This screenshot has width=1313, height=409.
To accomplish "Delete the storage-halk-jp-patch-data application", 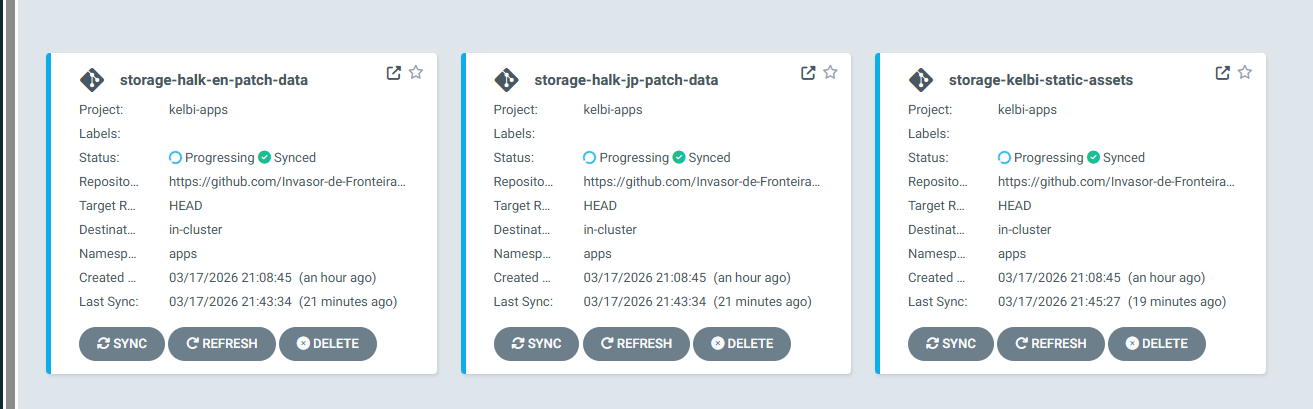I will point(742,343).
